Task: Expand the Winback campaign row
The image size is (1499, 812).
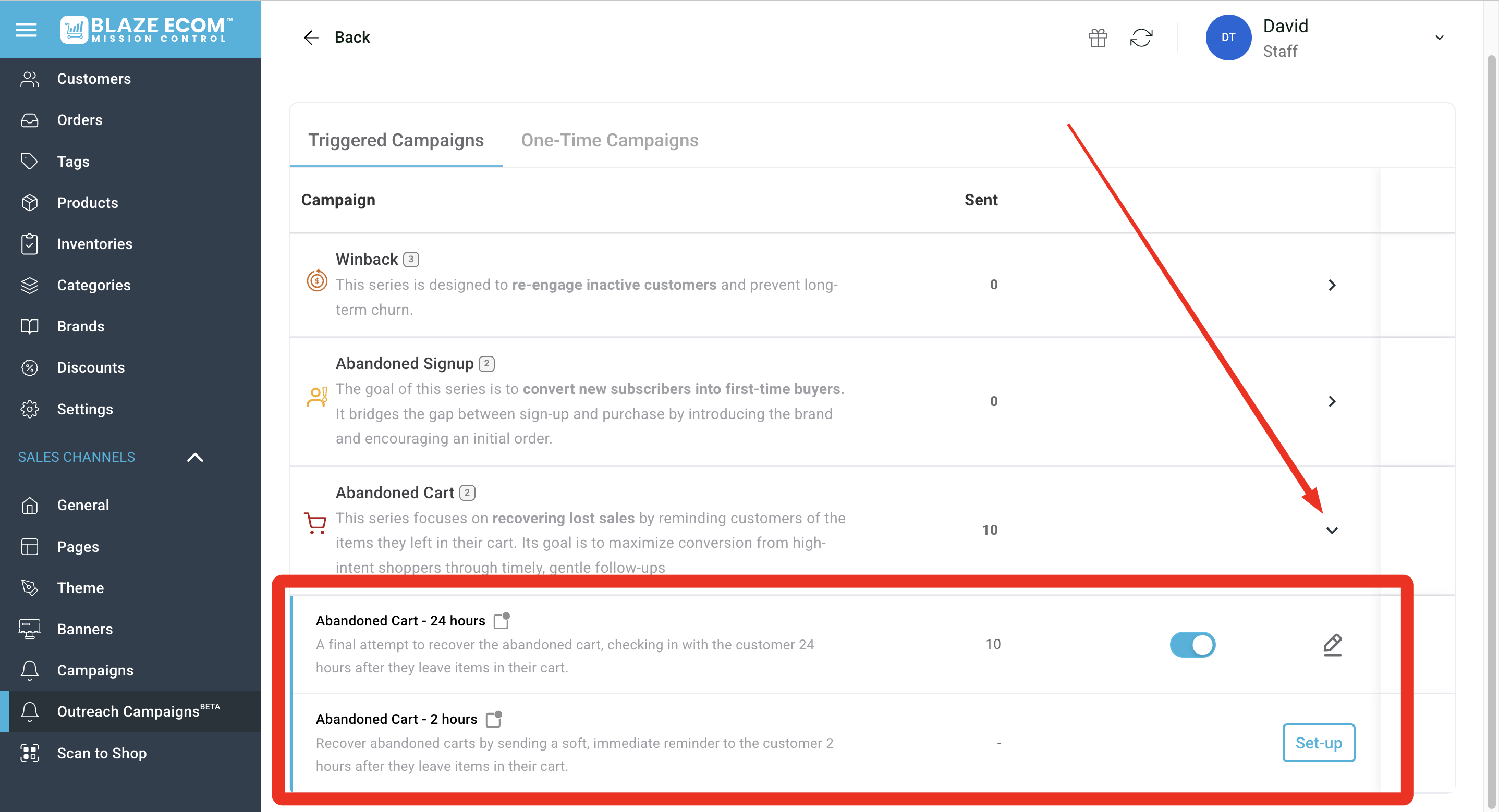Action: pyautogui.click(x=1332, y=285)
